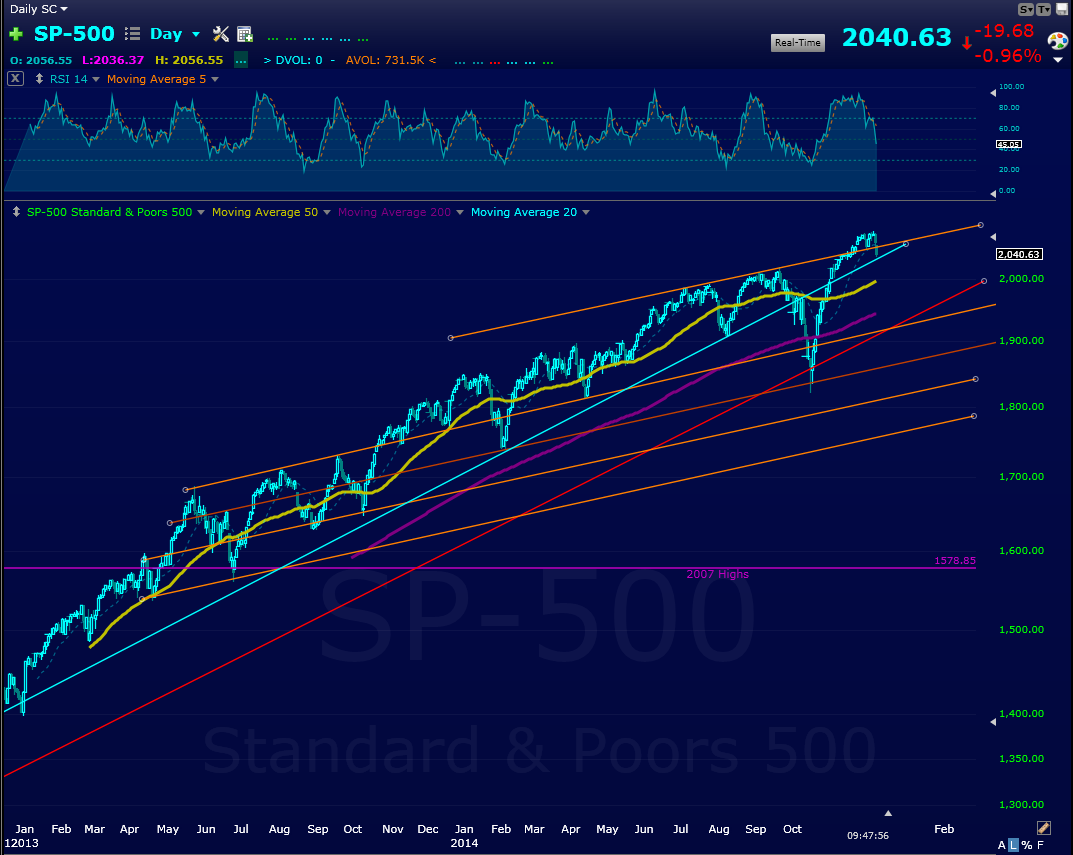Click the H: 2056.55 high value
This screenshot has width=1073, height=855.
189,60
